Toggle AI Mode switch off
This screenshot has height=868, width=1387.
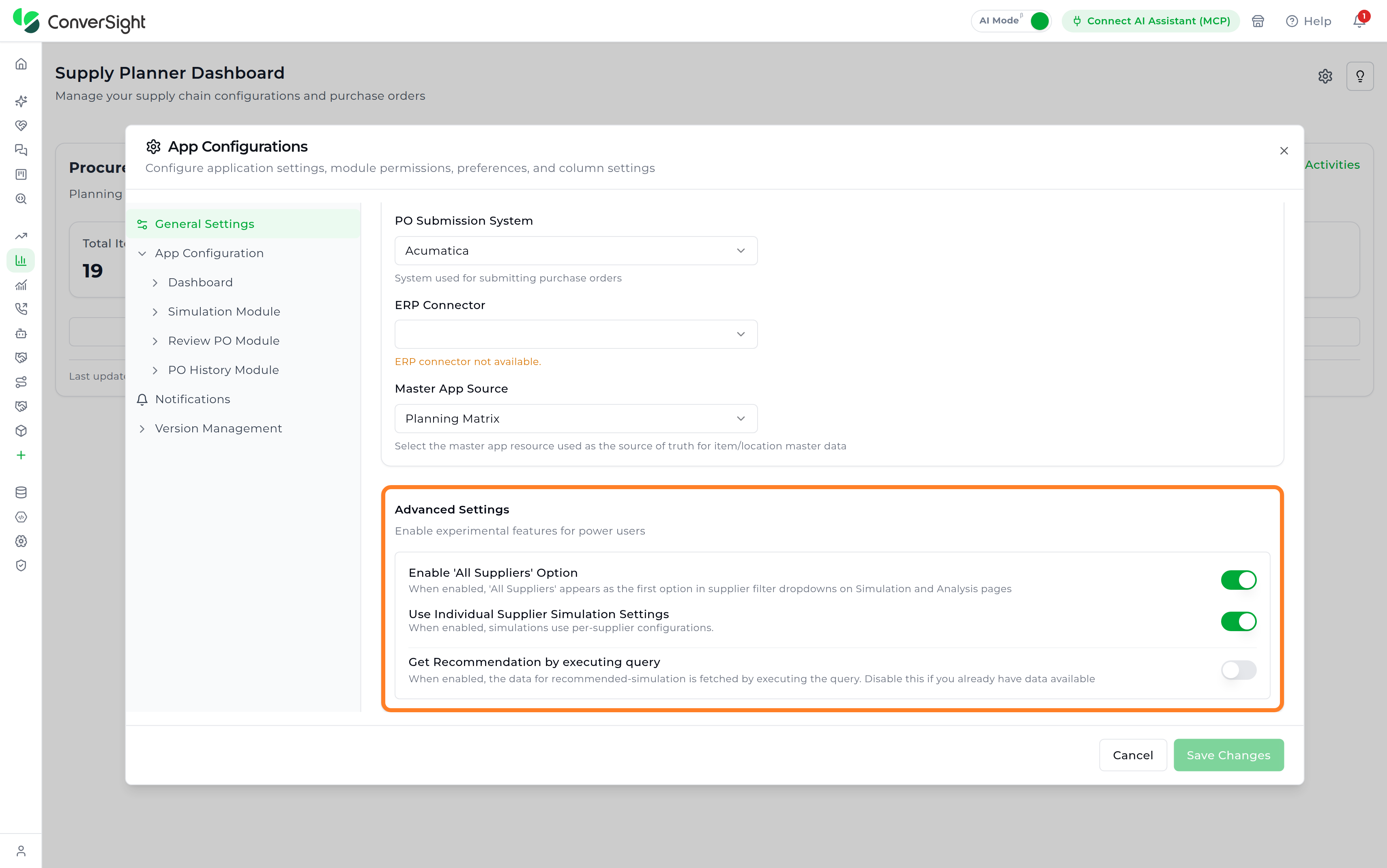tap(1039, 21)
